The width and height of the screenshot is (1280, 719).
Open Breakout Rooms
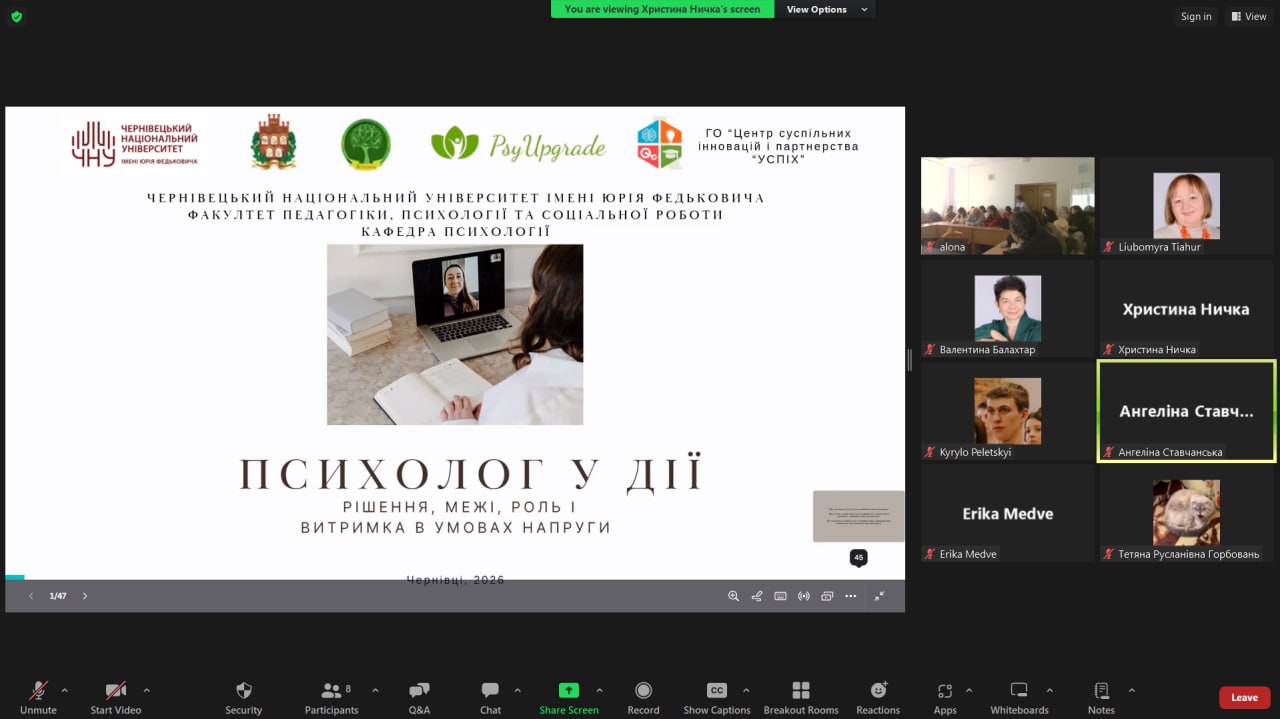(x=801, y=697)
